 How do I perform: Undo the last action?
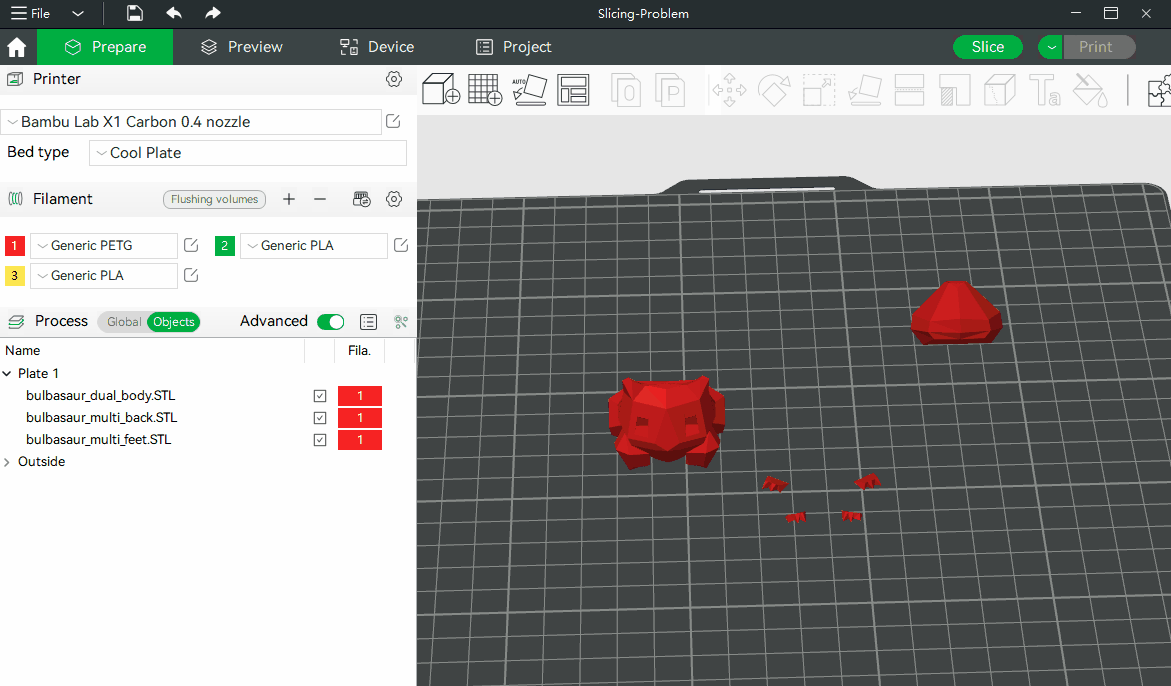point(174,13)
